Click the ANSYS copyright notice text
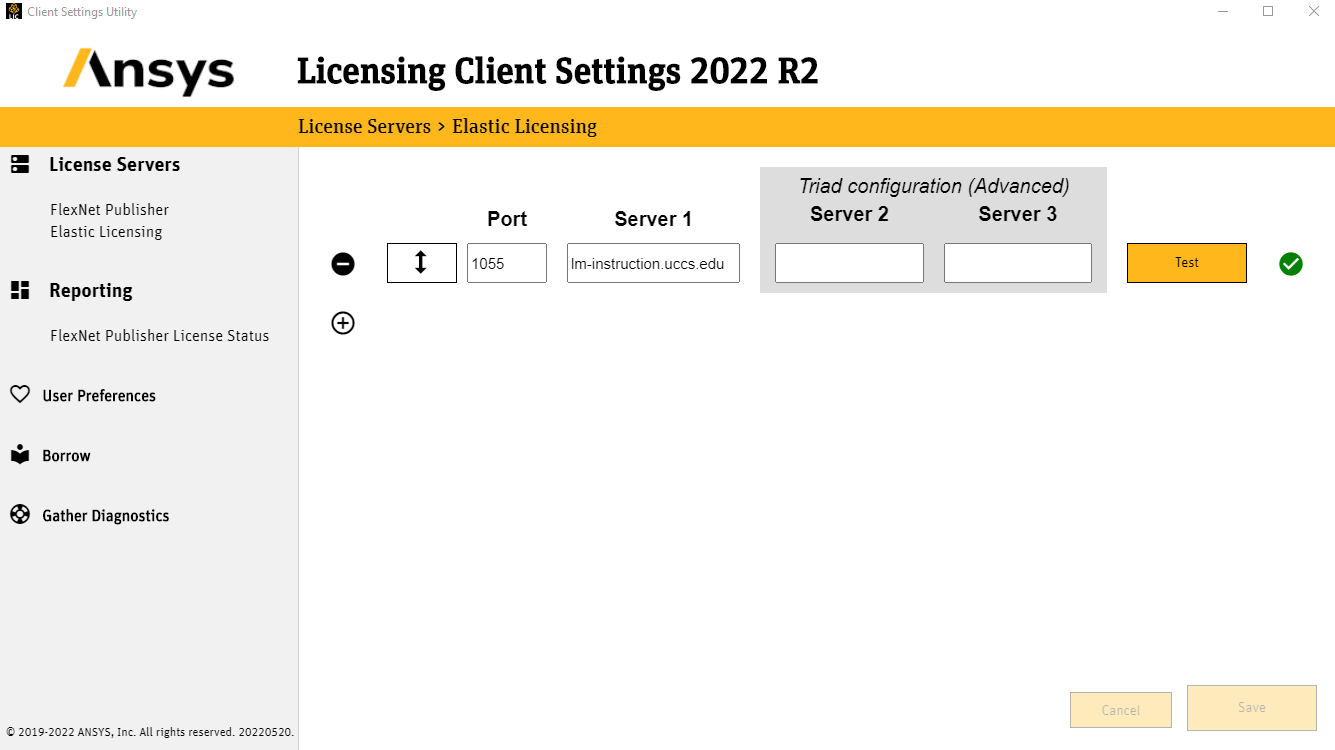Image resolution: width=1335 pixels, height=750 pixels. pos(150,732)
